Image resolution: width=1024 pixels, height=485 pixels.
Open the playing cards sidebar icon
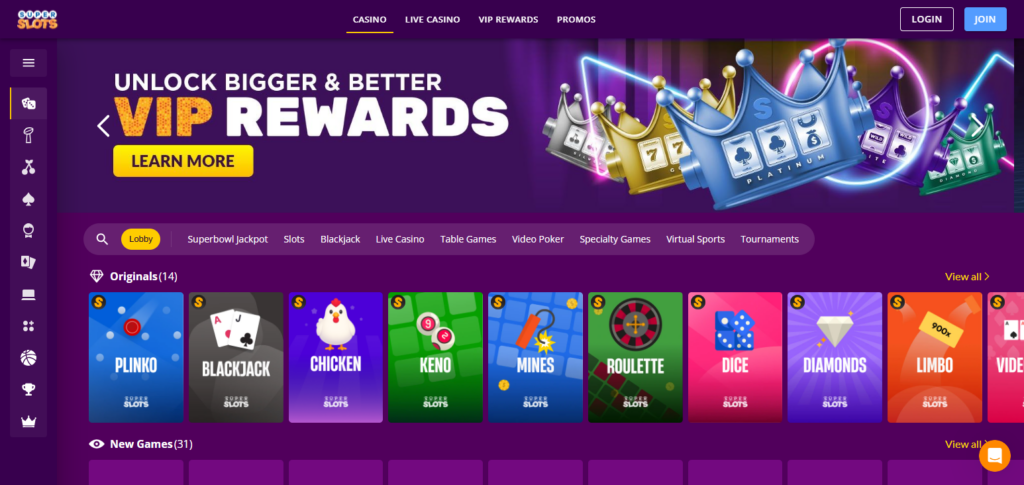(x=28, y=262)
